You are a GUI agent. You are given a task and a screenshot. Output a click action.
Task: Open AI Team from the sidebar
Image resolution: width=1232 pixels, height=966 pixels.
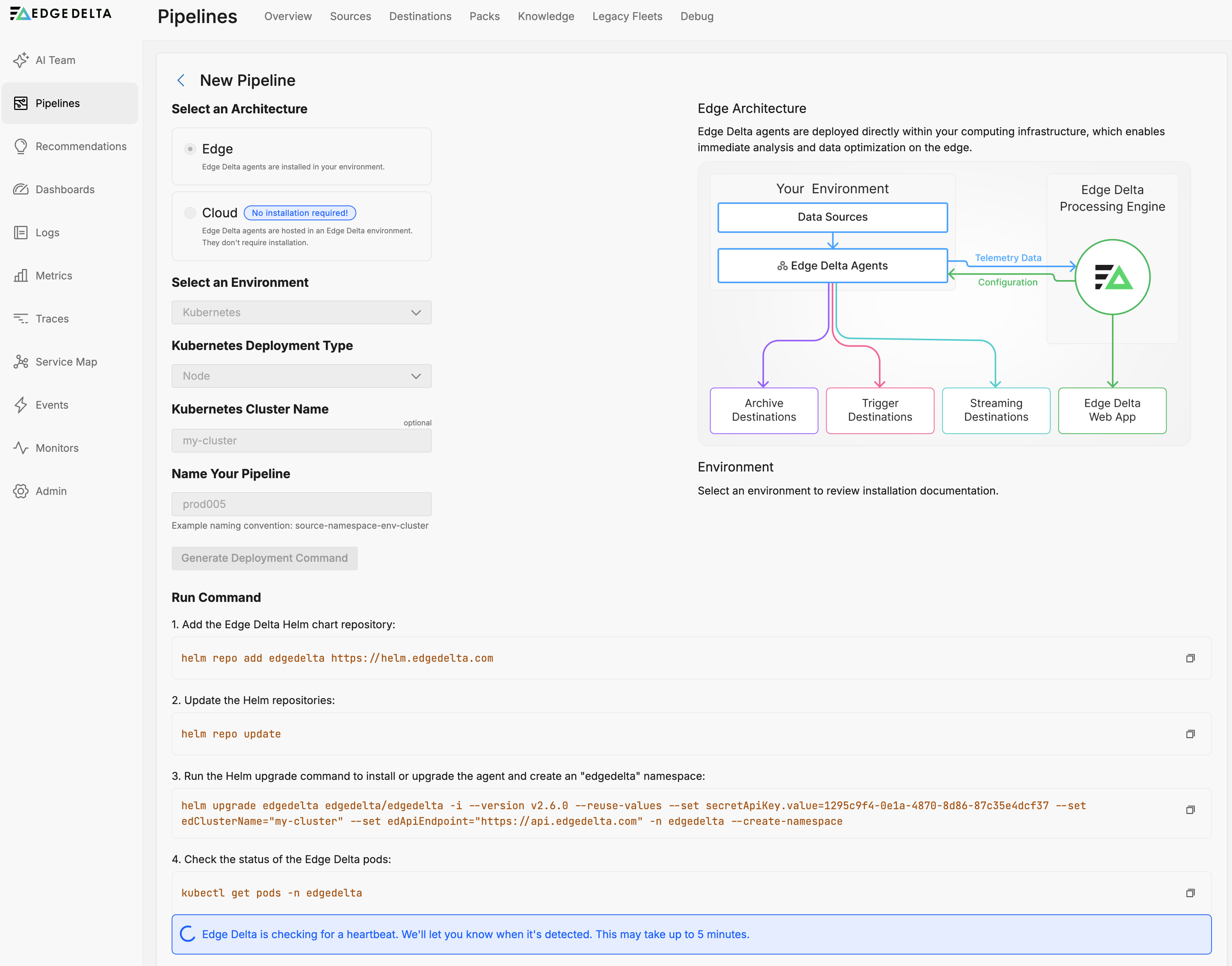pos(55,60)
